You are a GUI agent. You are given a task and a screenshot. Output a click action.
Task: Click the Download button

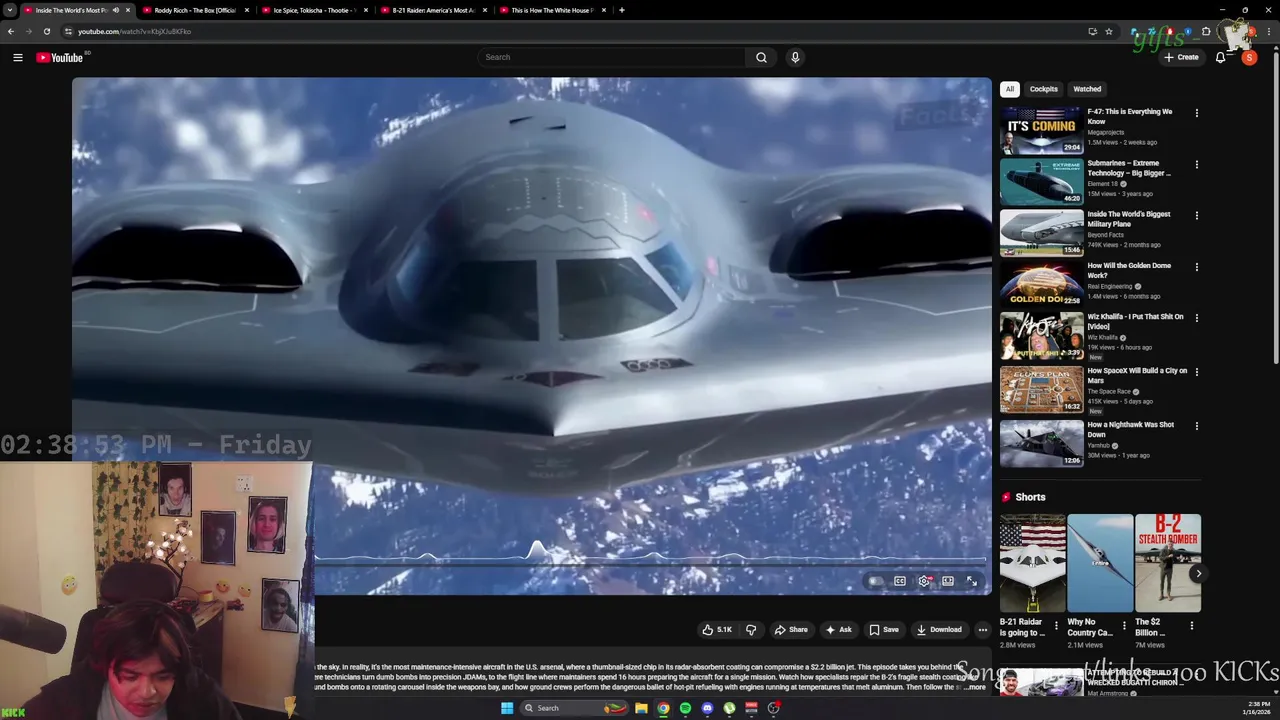[x=939, y=630]
